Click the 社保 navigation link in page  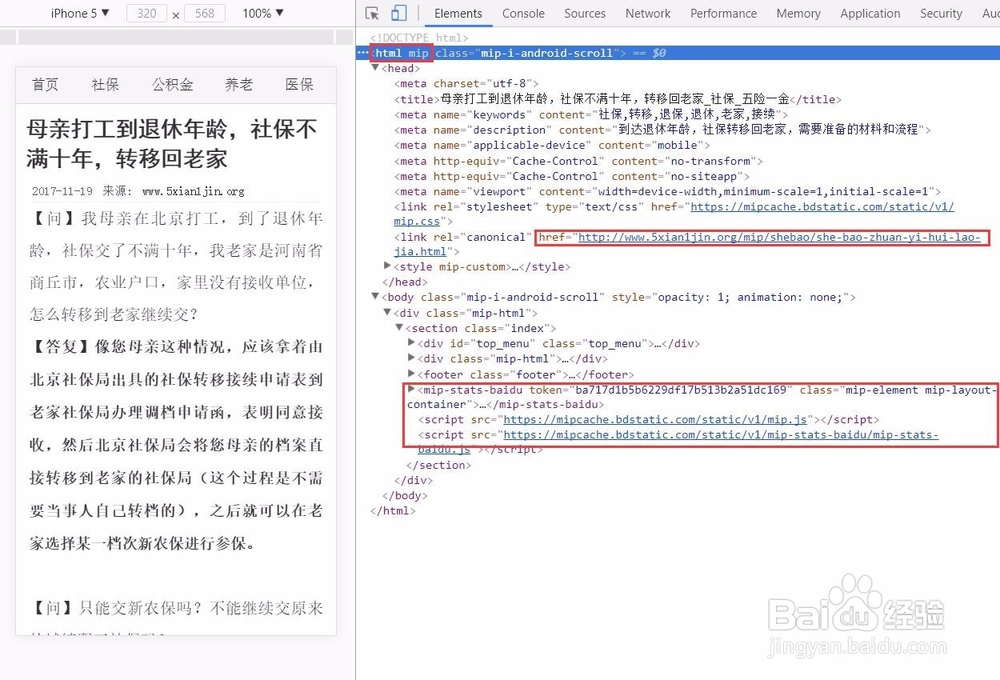(x=105, y=85)
